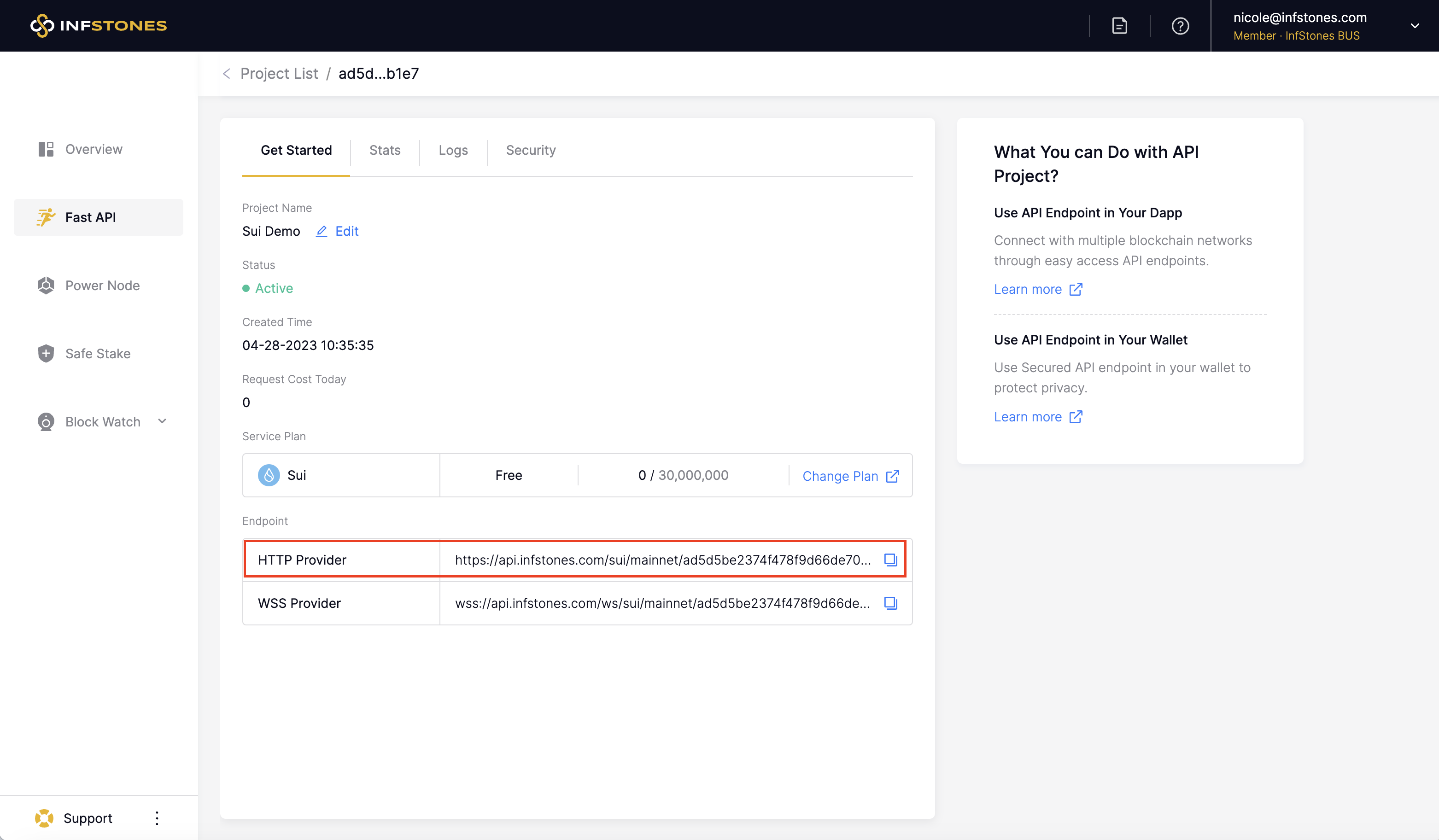
Task: Open Power Node in the sidebar
Action: [x=102, y=286]
